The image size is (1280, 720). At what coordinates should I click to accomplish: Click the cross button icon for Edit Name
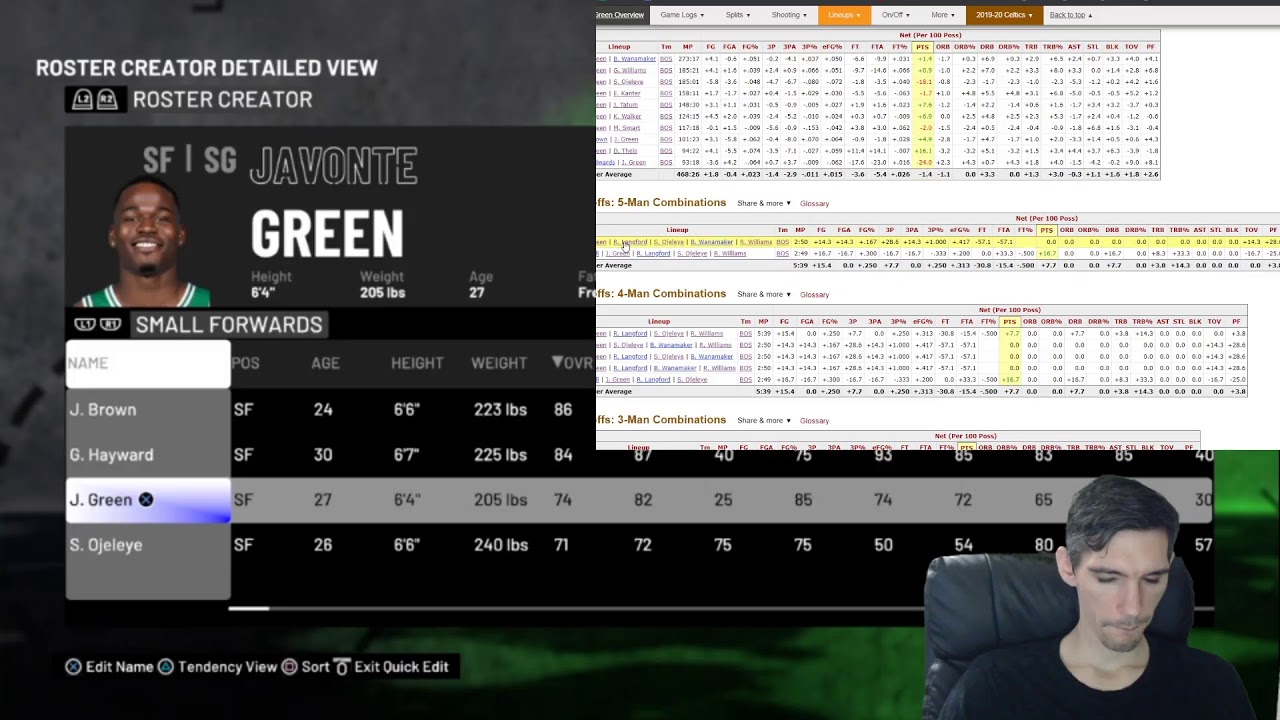point(73,667)
